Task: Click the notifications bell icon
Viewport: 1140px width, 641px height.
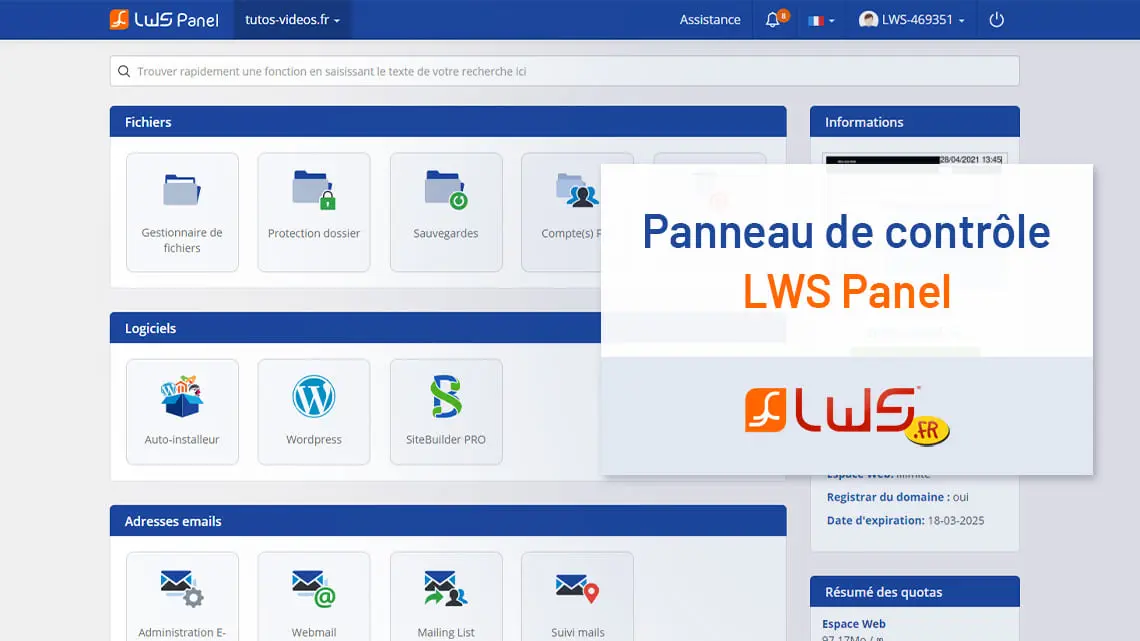Action: [x=773, y=20]
